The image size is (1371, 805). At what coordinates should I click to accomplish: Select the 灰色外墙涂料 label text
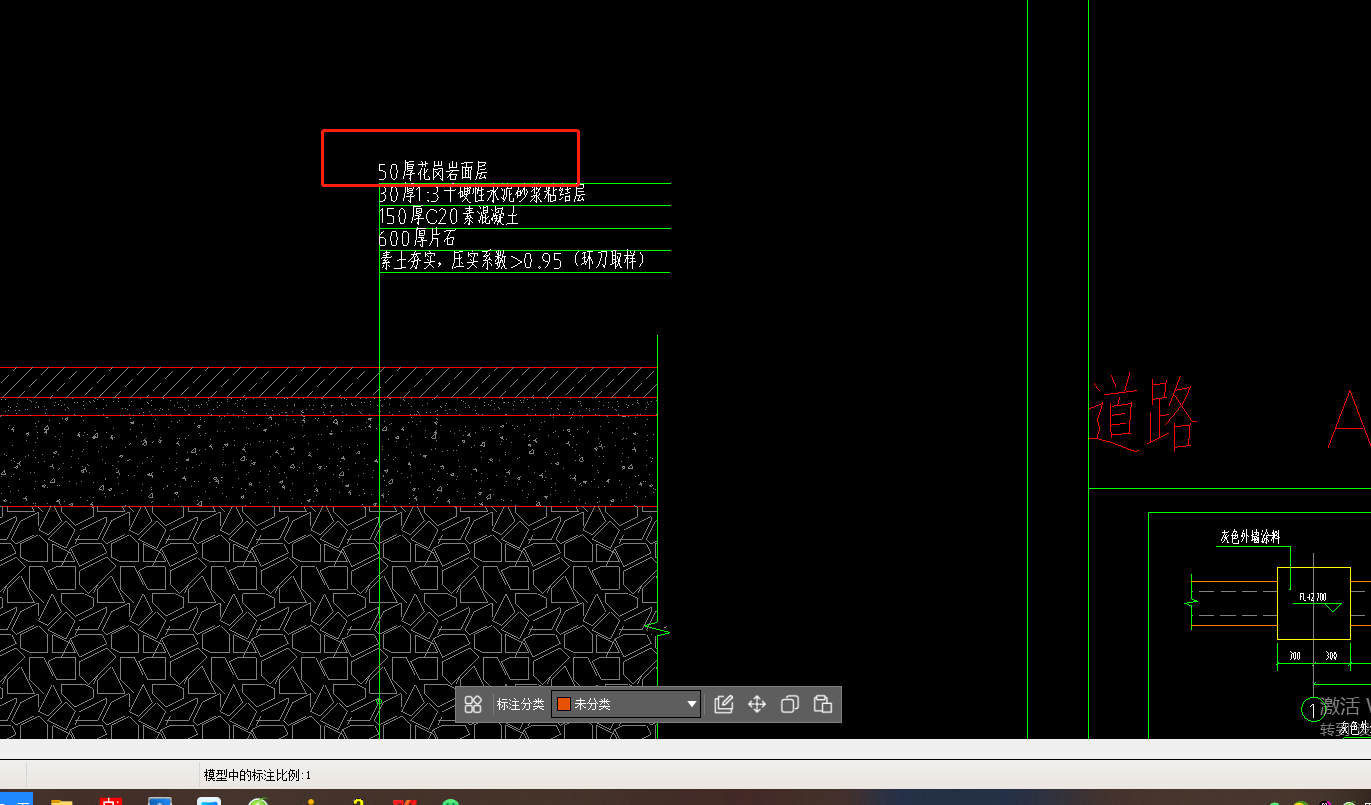[x=1250, y=537]
